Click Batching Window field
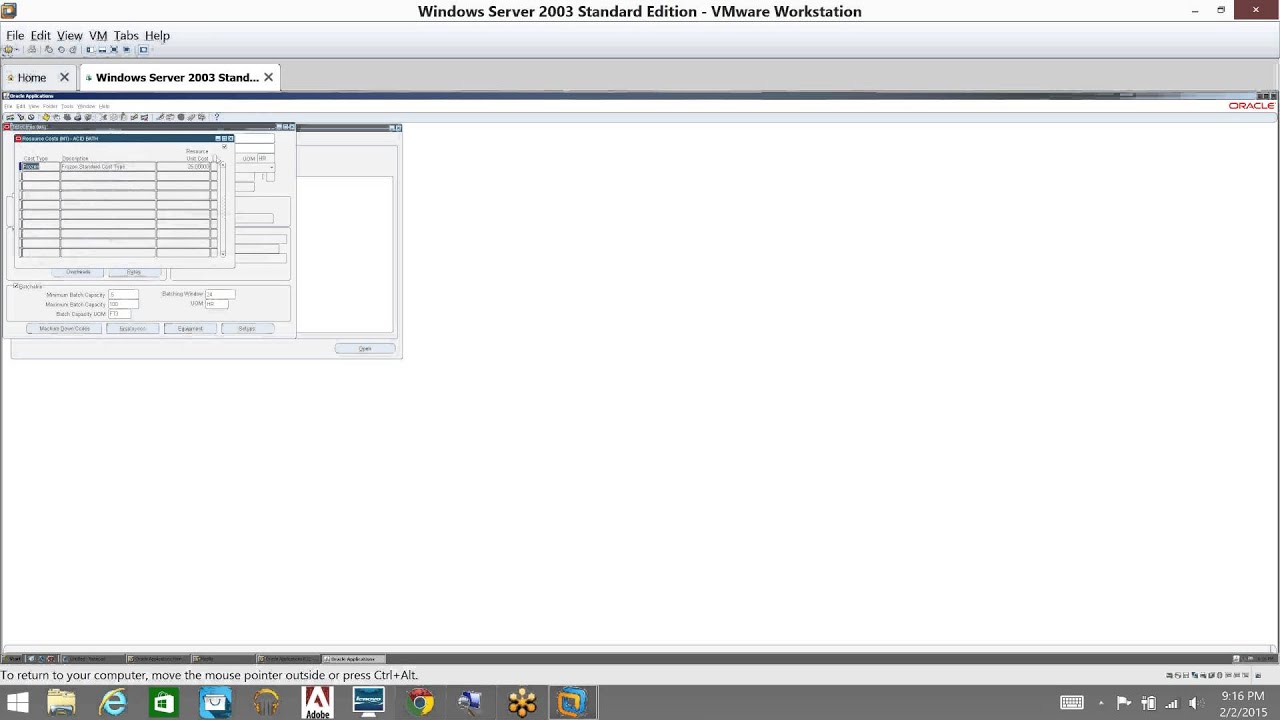 (220, 295)
